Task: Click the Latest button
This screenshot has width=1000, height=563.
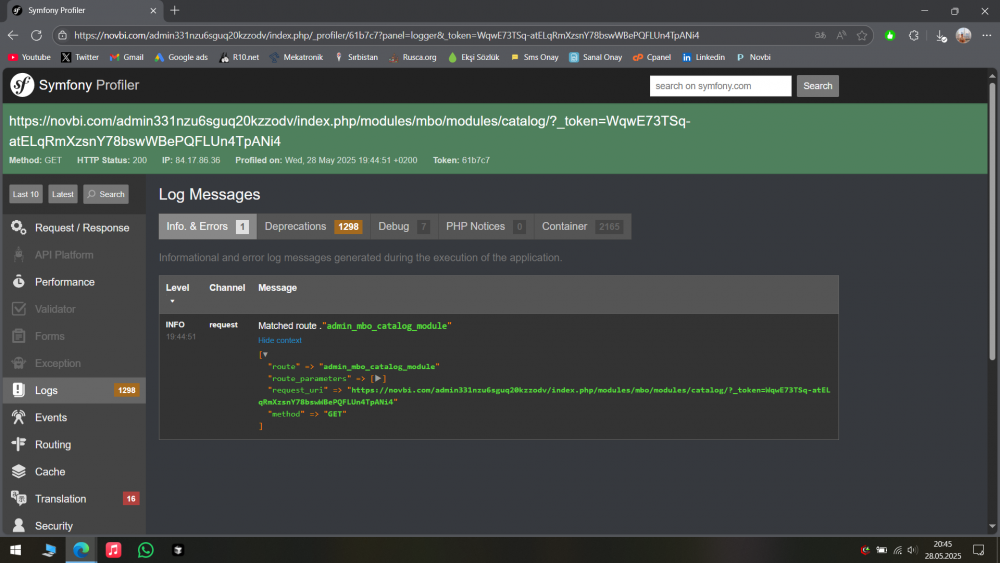Action: tap(62, 194)
